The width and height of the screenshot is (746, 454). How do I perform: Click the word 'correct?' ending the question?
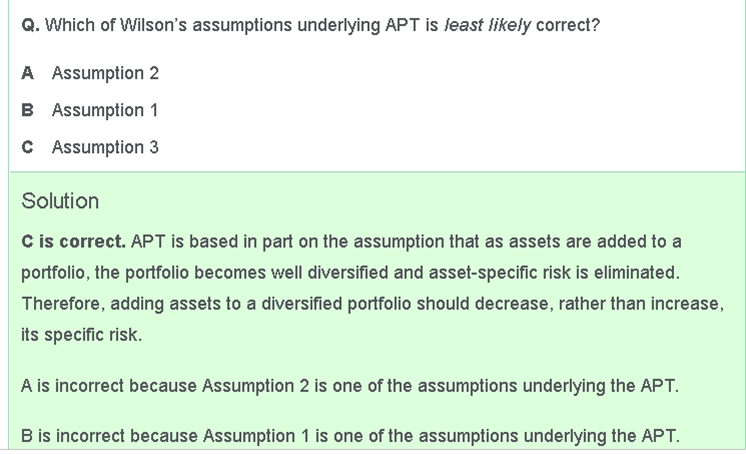pyautogui.click(x=568, y=25)
